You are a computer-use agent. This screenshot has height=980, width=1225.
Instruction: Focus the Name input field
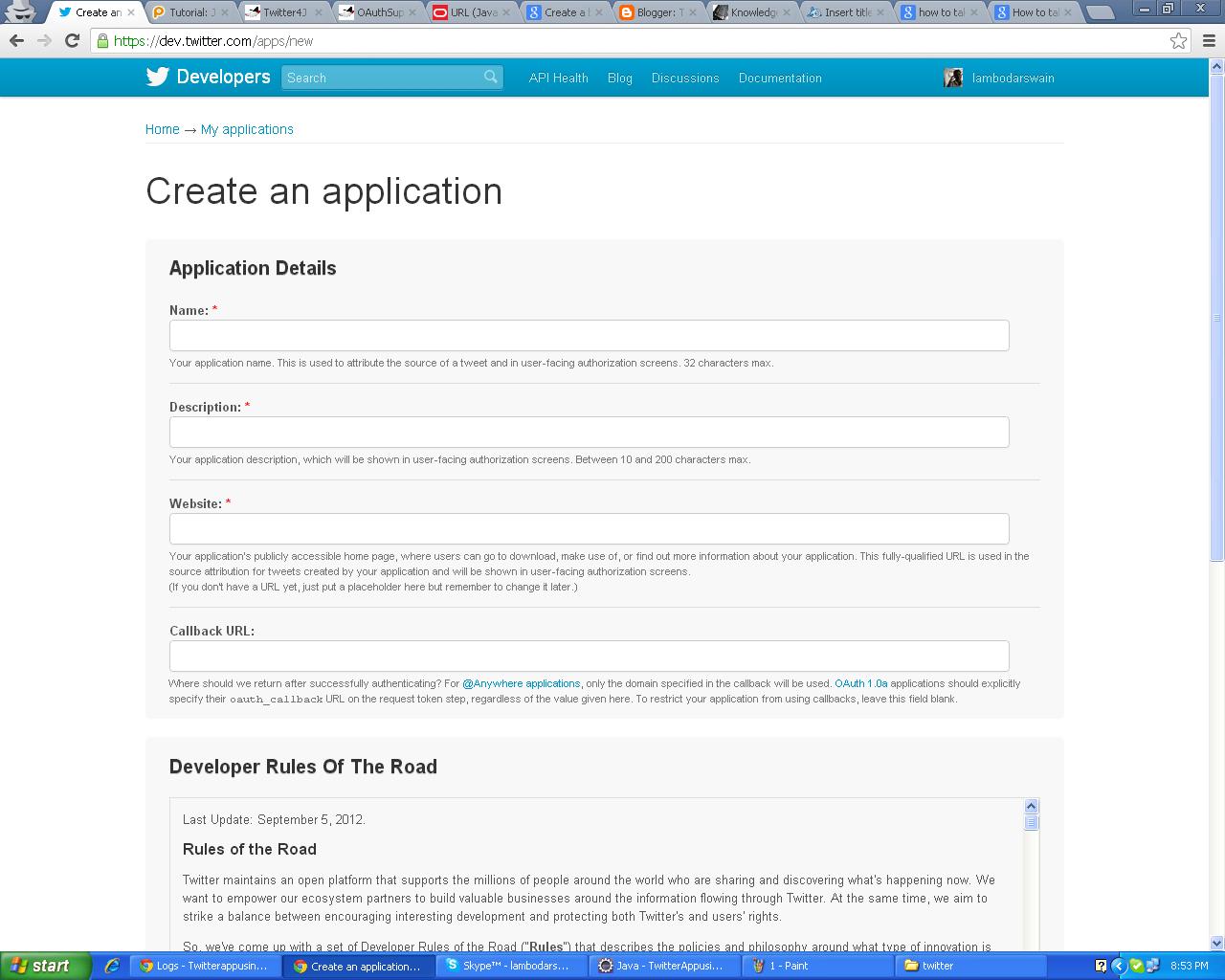(x=590, y=335)
